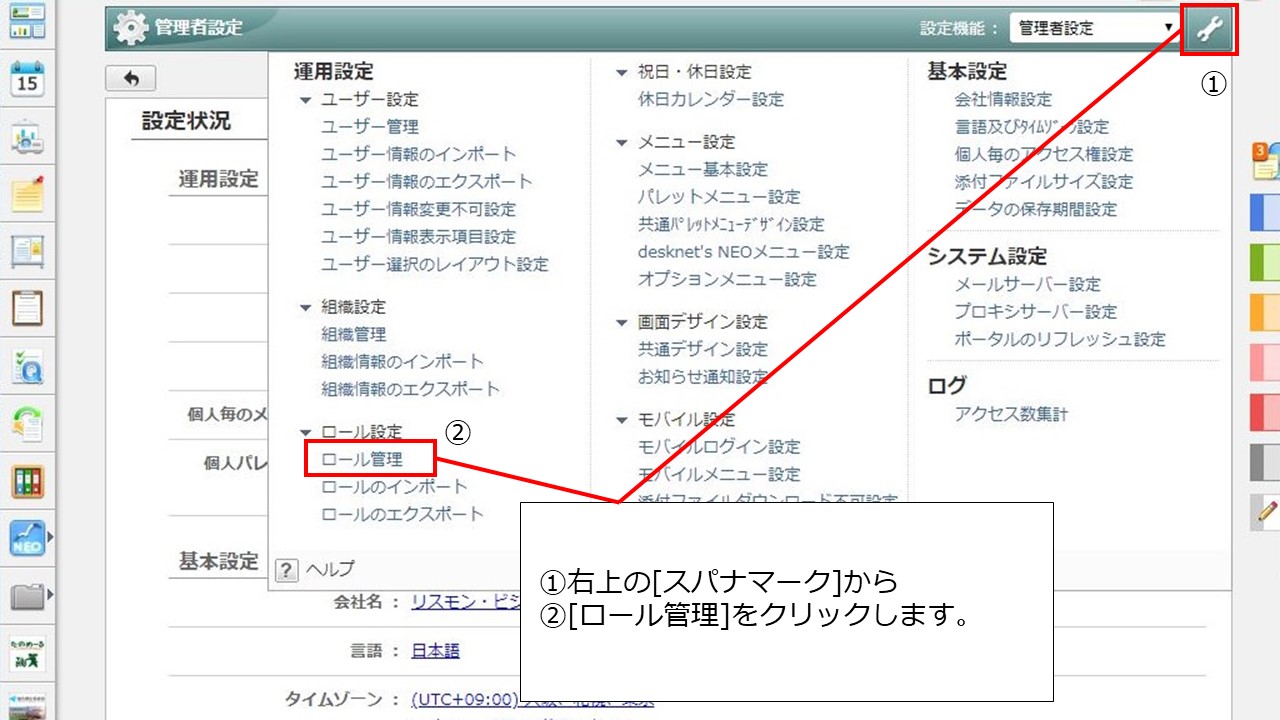Open アクセス数集計 under ログ
Image resolution: width=1280 pixels, height=720 pixels.
tap(1012, 414)
